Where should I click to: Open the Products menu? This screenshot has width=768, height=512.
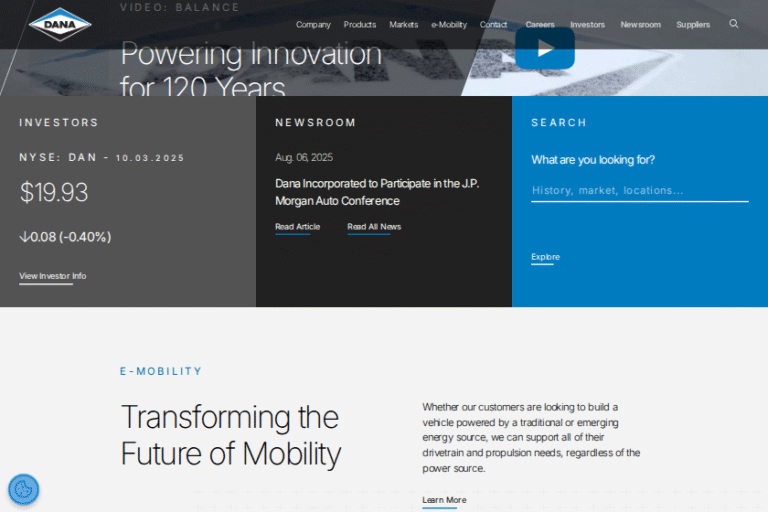[360, 25]
